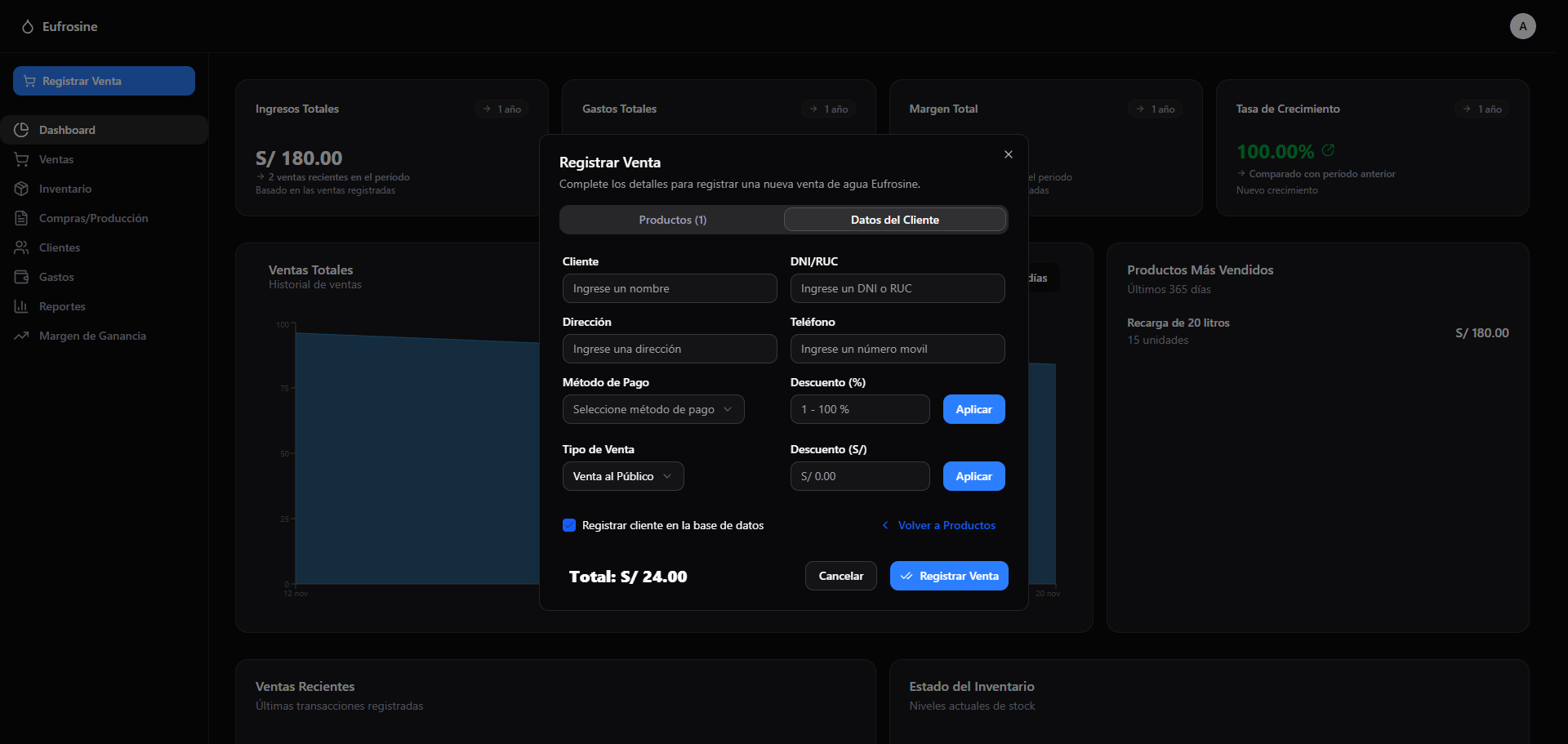Image resolution: width=1568 pixels, height=744 pixels.
Task: Click the Margen de Ganancia trend icon
Action: 21,336
